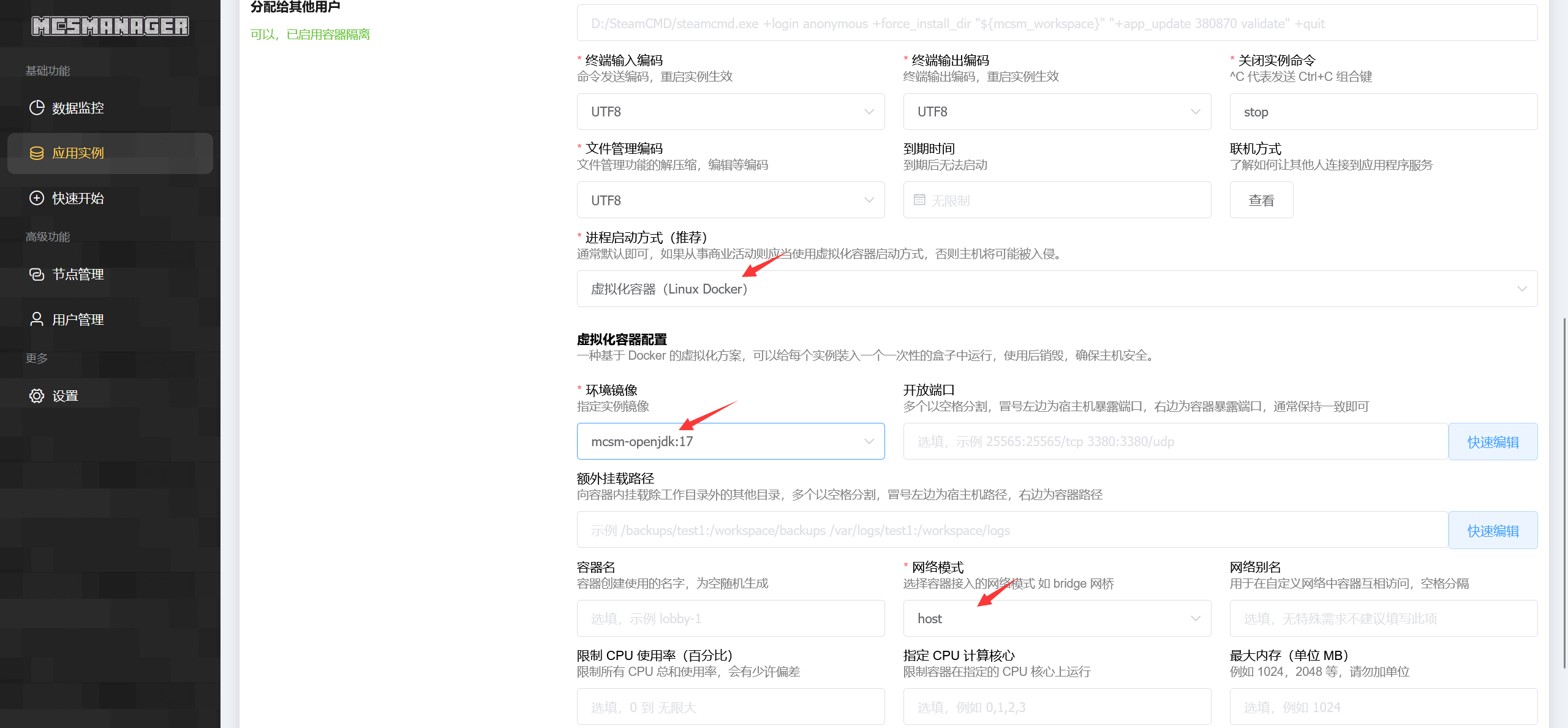Go to 节点管理 in the sidebar
The width and height of the screenshot is (1568, 728).
(78, 275)
